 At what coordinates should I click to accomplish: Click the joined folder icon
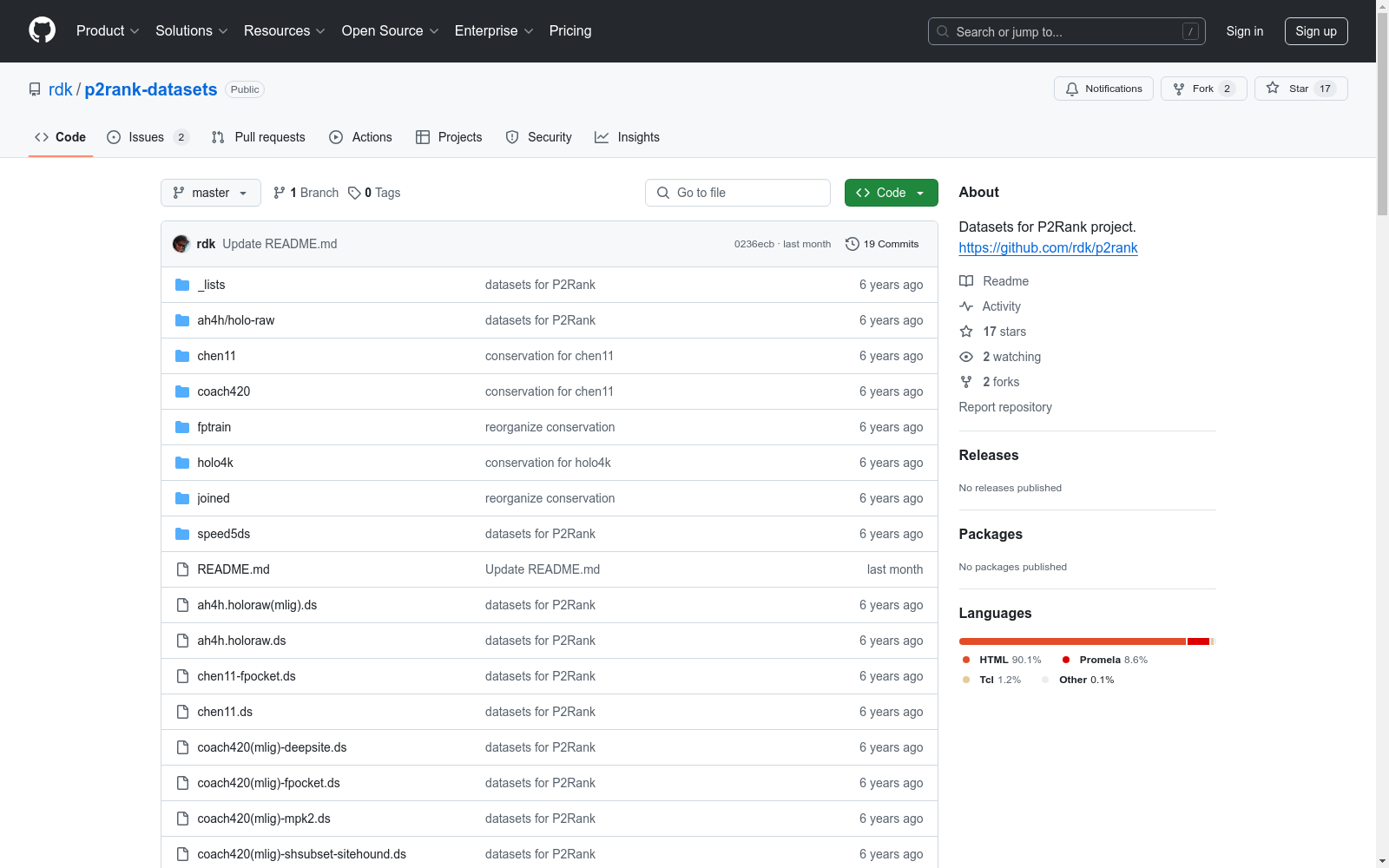182,498
